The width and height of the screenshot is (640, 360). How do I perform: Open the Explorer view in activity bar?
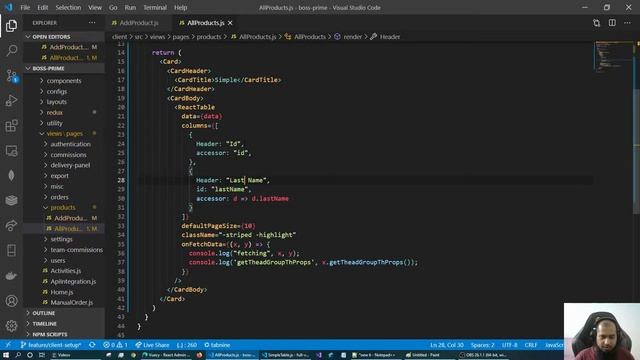click(11, 26)
